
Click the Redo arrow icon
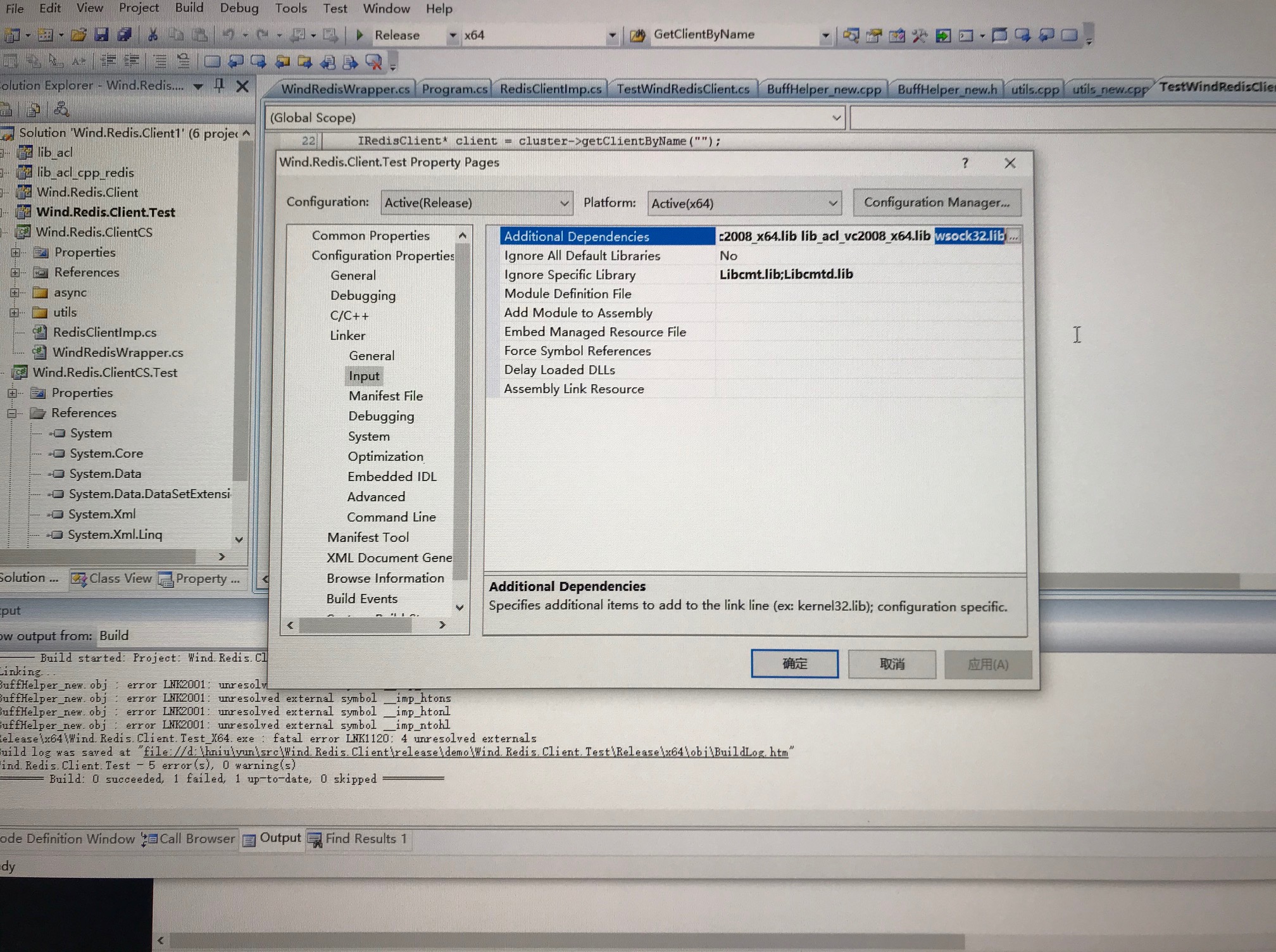tap(262, 35)
